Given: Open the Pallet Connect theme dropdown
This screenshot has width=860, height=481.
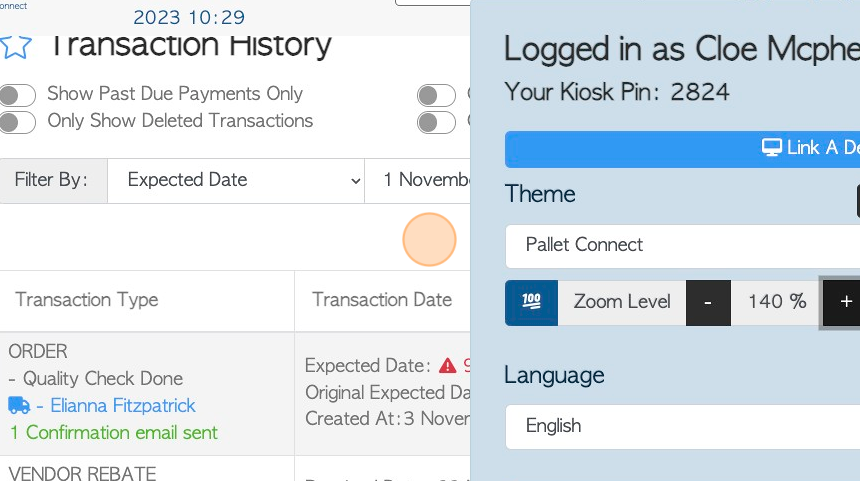Looking at the screenshot, I should [x=682, y=246].
